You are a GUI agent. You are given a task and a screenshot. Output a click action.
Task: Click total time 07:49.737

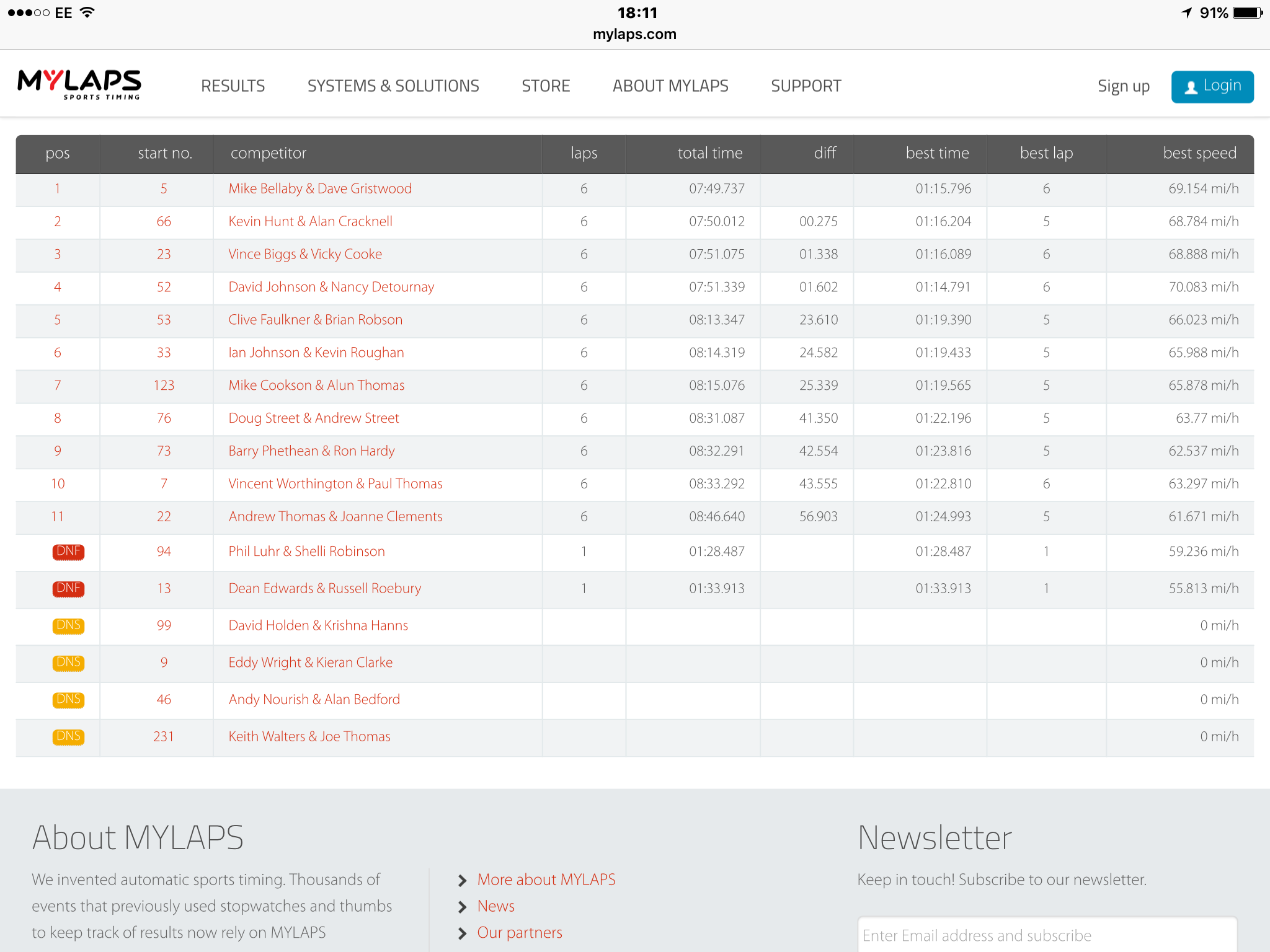point(717,188)
